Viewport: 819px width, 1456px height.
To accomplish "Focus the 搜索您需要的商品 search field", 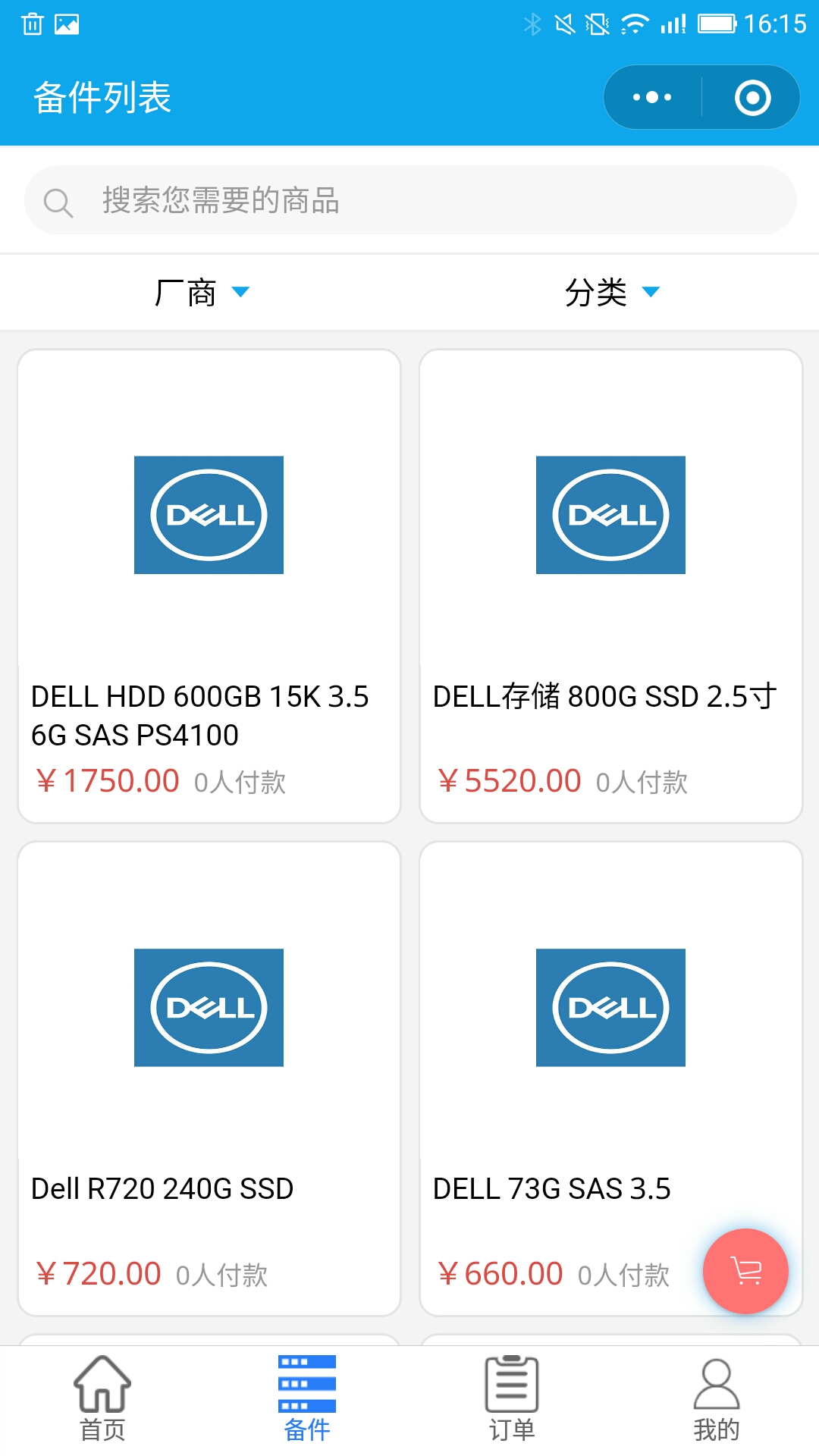I will click(x=410, y=200).
